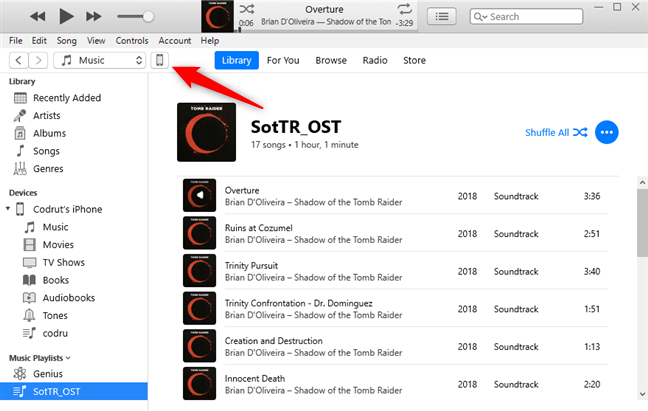
Task: Click the song list scrollbar thumb
Action: 642,223
